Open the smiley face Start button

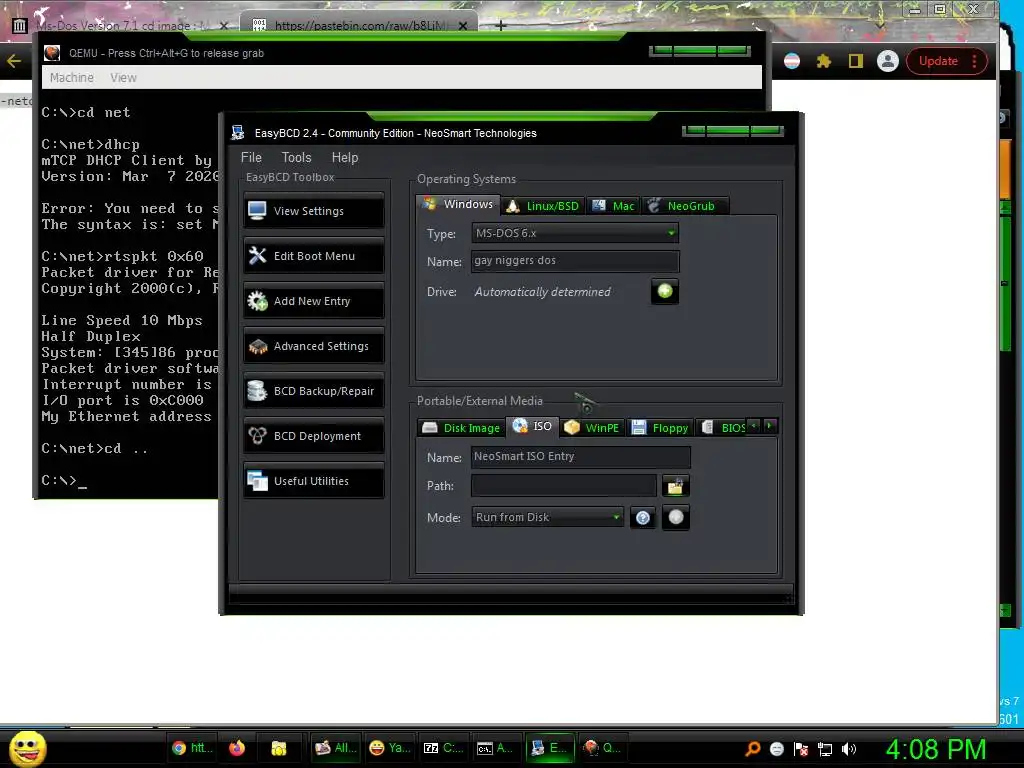(27, 748)
